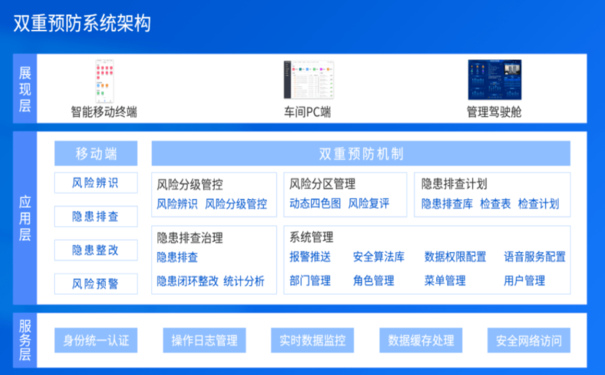Open the 动态四色图 link
605x375 pixels.
coord(315,203)
